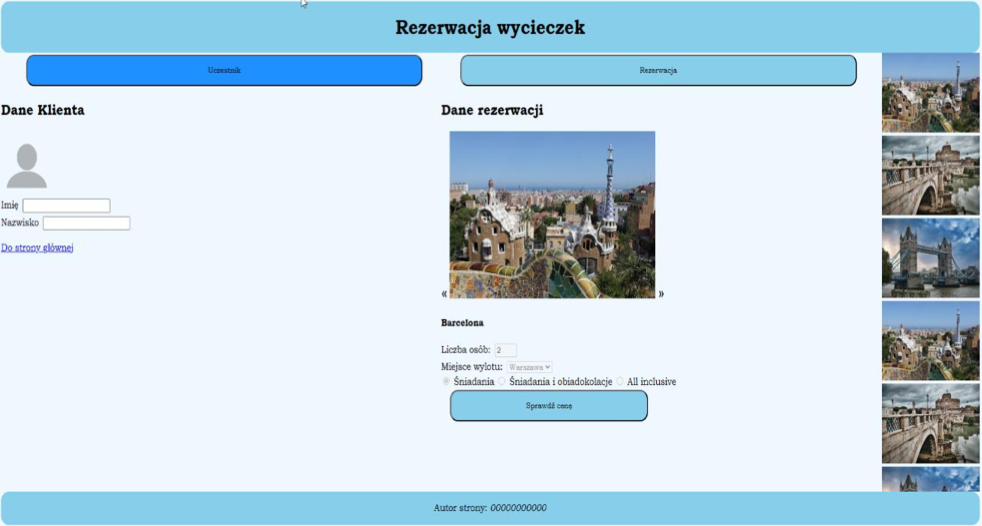
Task: Select the Śniadania radio option
Action: 447,381
